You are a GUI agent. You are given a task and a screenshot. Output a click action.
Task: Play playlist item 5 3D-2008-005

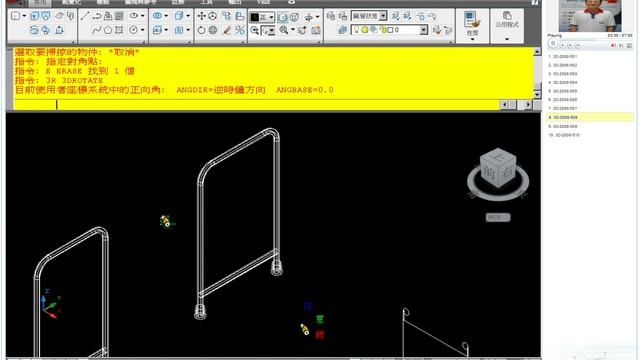(563, 91)
